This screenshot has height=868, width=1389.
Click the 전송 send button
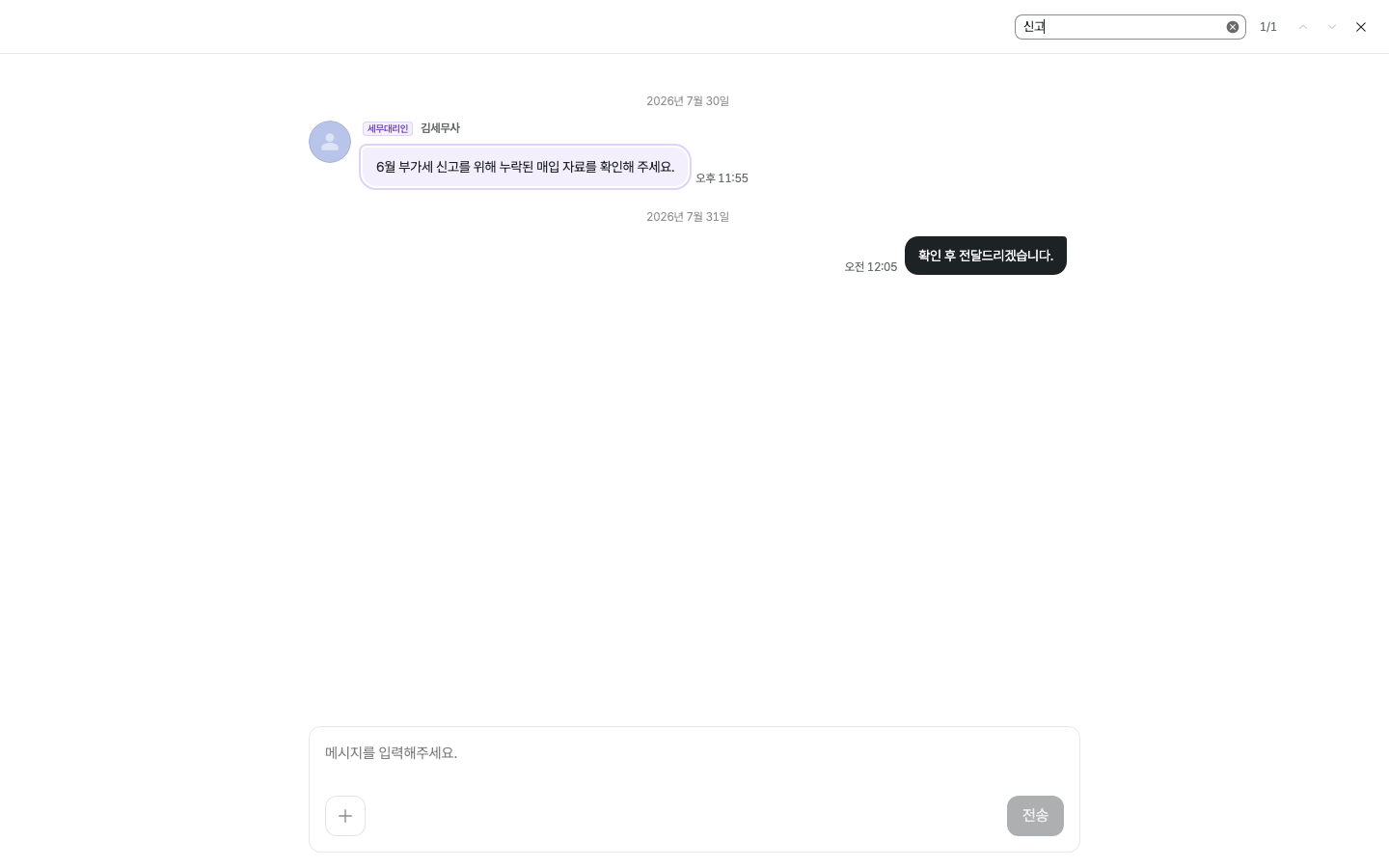(x=1035, y=816)
